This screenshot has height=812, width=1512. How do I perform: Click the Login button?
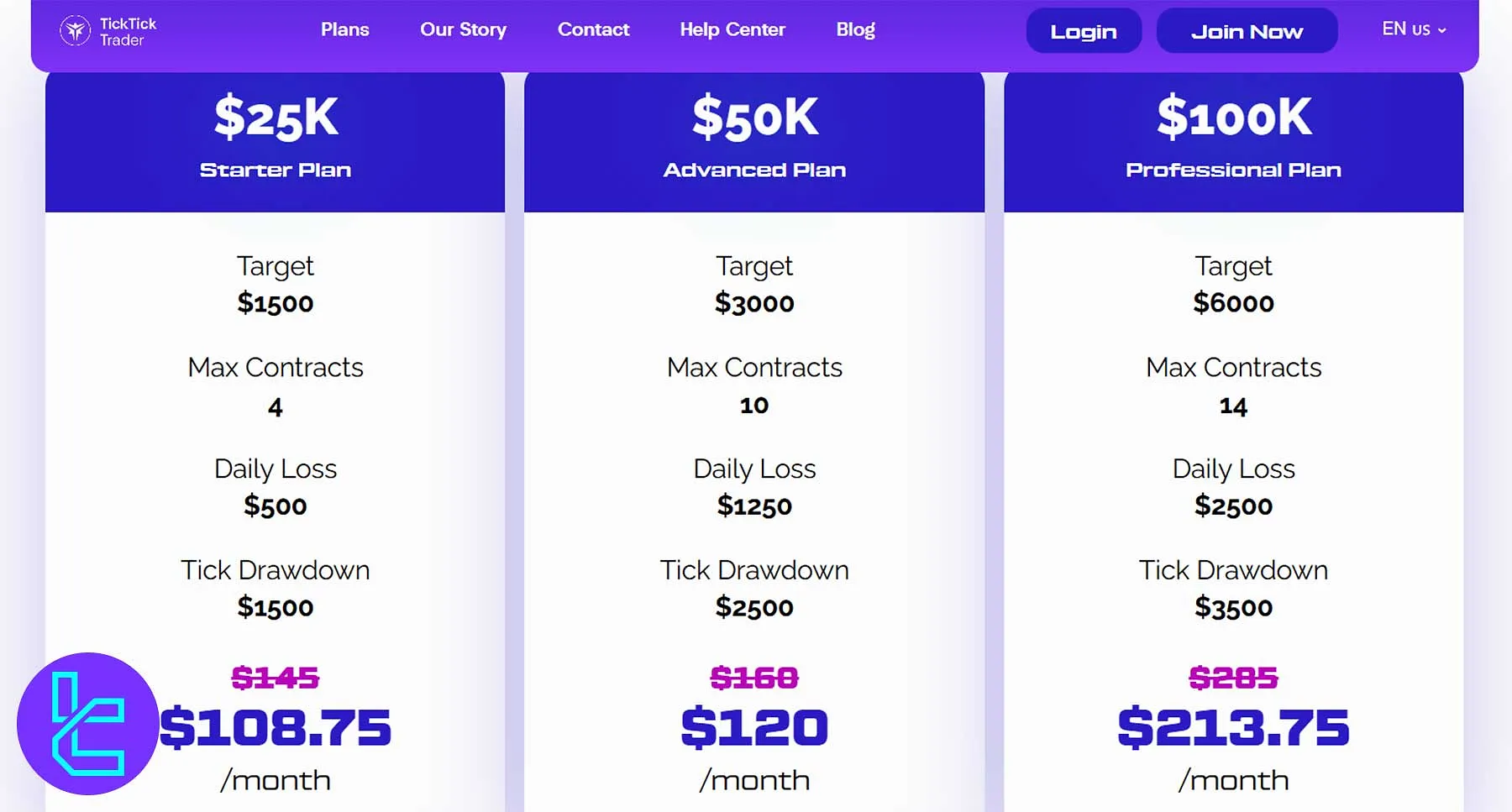1084,30
